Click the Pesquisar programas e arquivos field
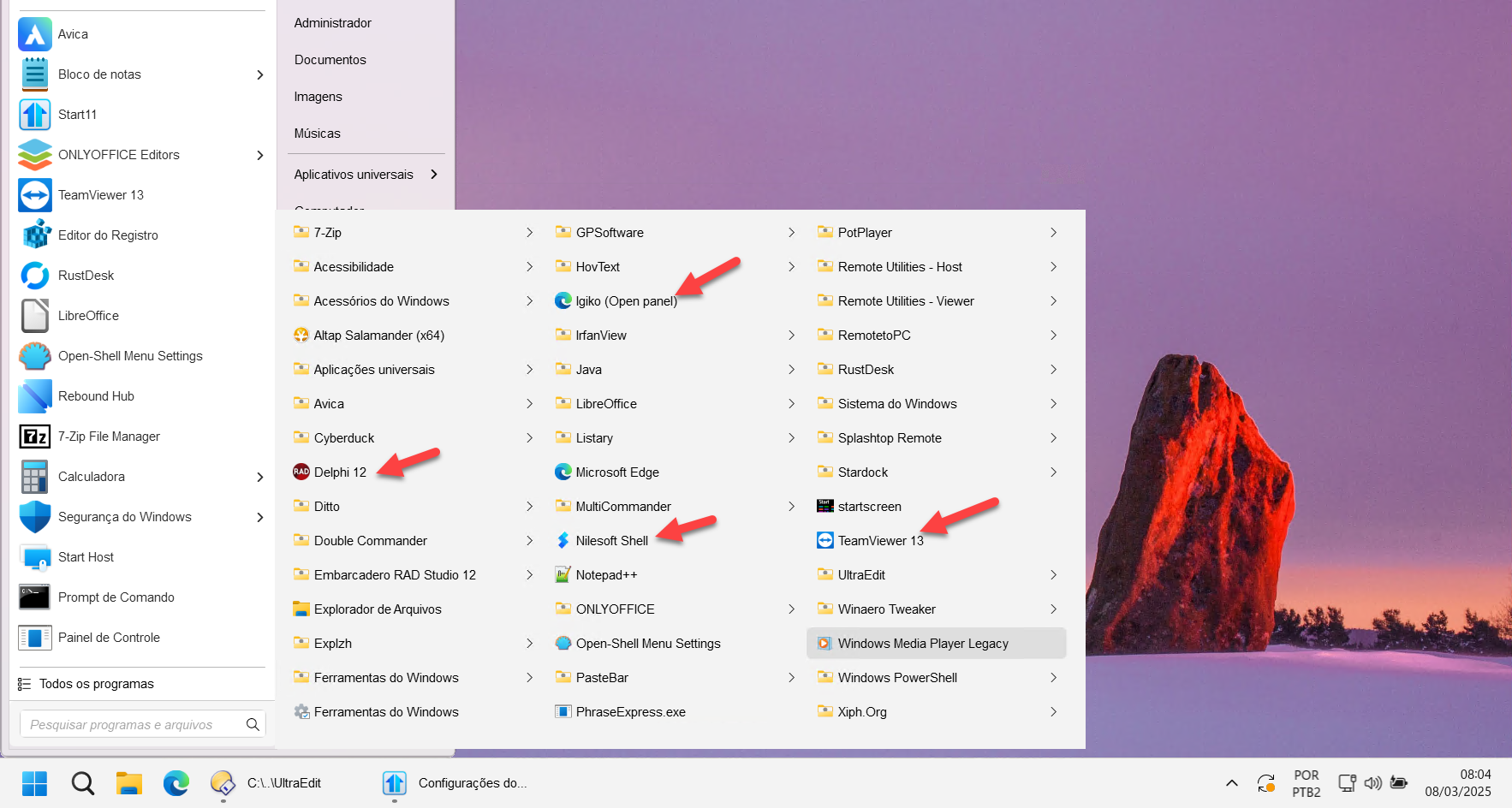 tap(142, 724)
